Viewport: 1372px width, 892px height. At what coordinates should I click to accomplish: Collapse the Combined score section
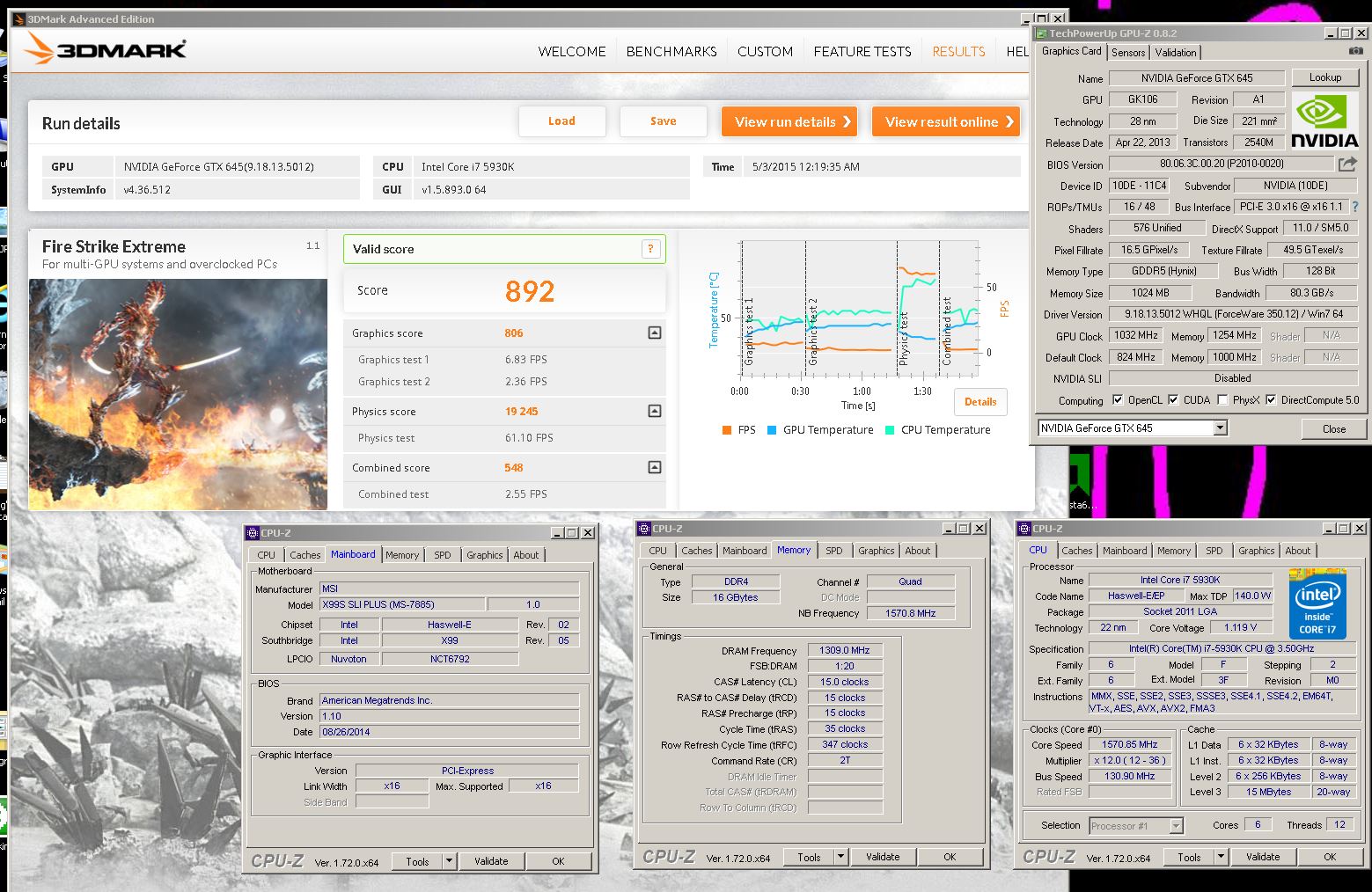pos(654,467)
